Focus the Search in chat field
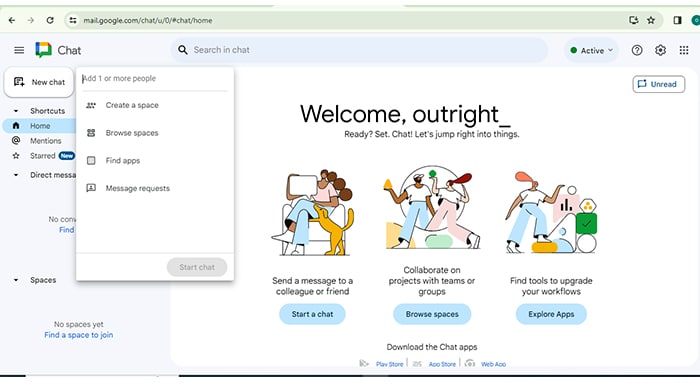The height and width of the screenshot is (384, 700). [x=359, y=50]
